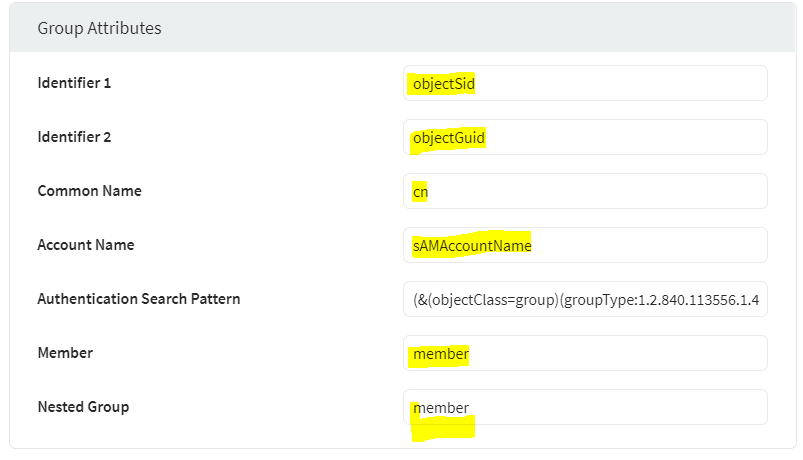Click the Authentication Search Pattern label
803x460 pixels.
[139, 299]
